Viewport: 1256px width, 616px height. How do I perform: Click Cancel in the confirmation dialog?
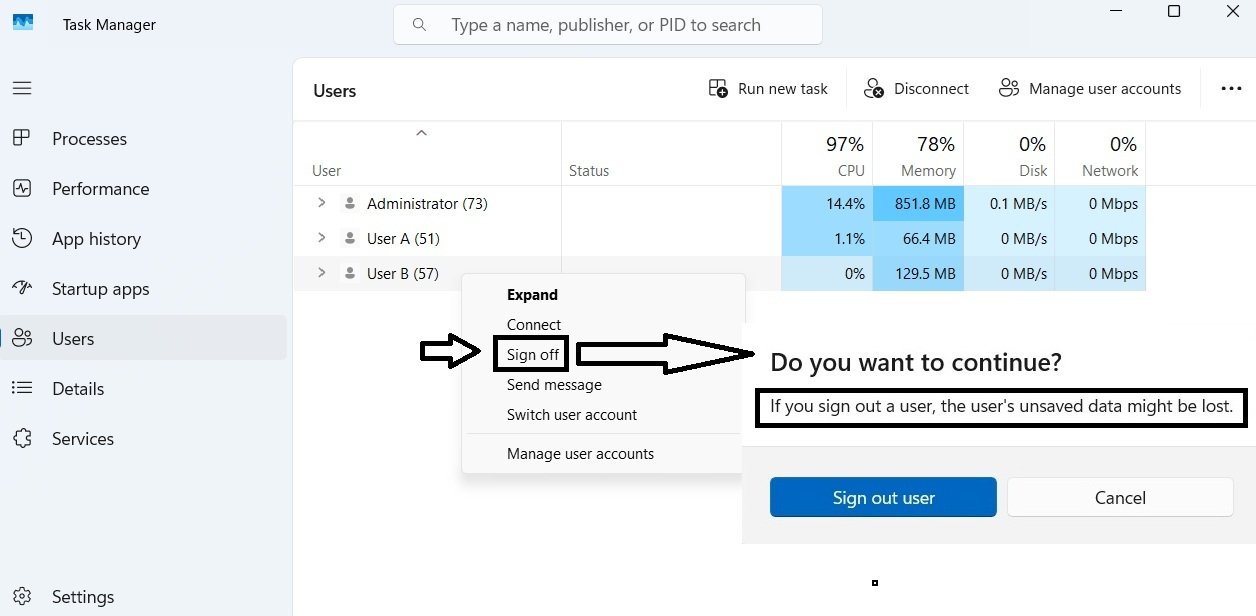click(1120, 497)
